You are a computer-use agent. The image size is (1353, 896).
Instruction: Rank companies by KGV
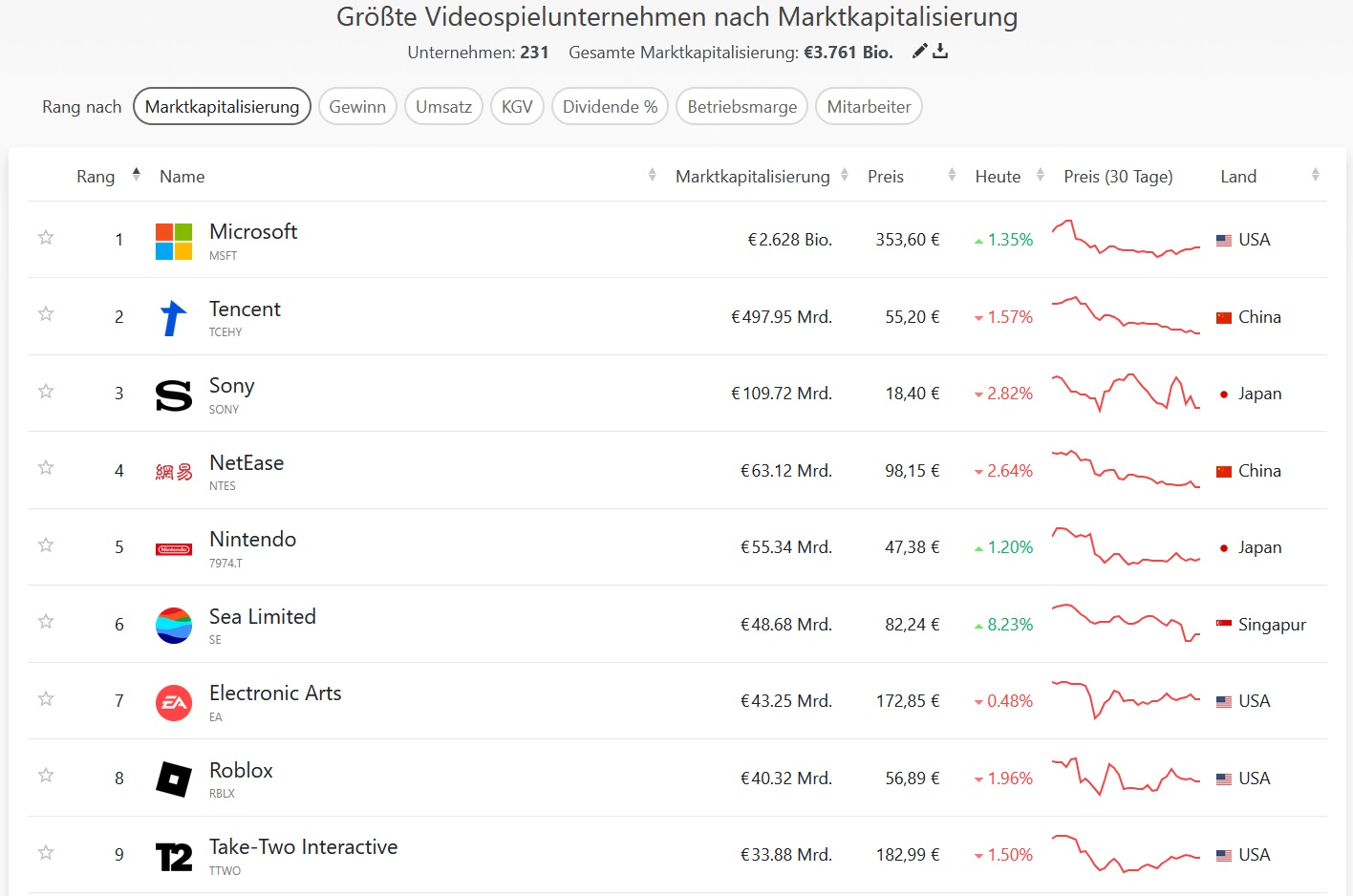(517, 106)
